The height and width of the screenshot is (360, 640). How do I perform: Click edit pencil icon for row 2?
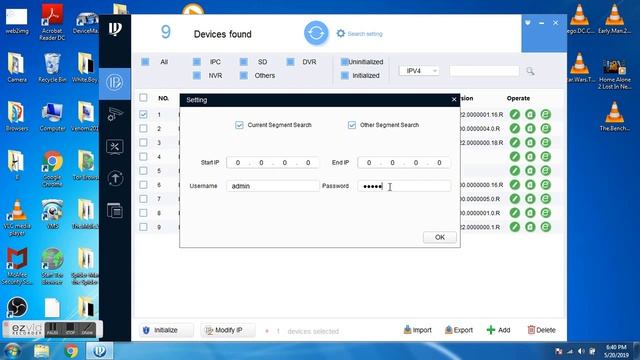click(x=515, y=129)
